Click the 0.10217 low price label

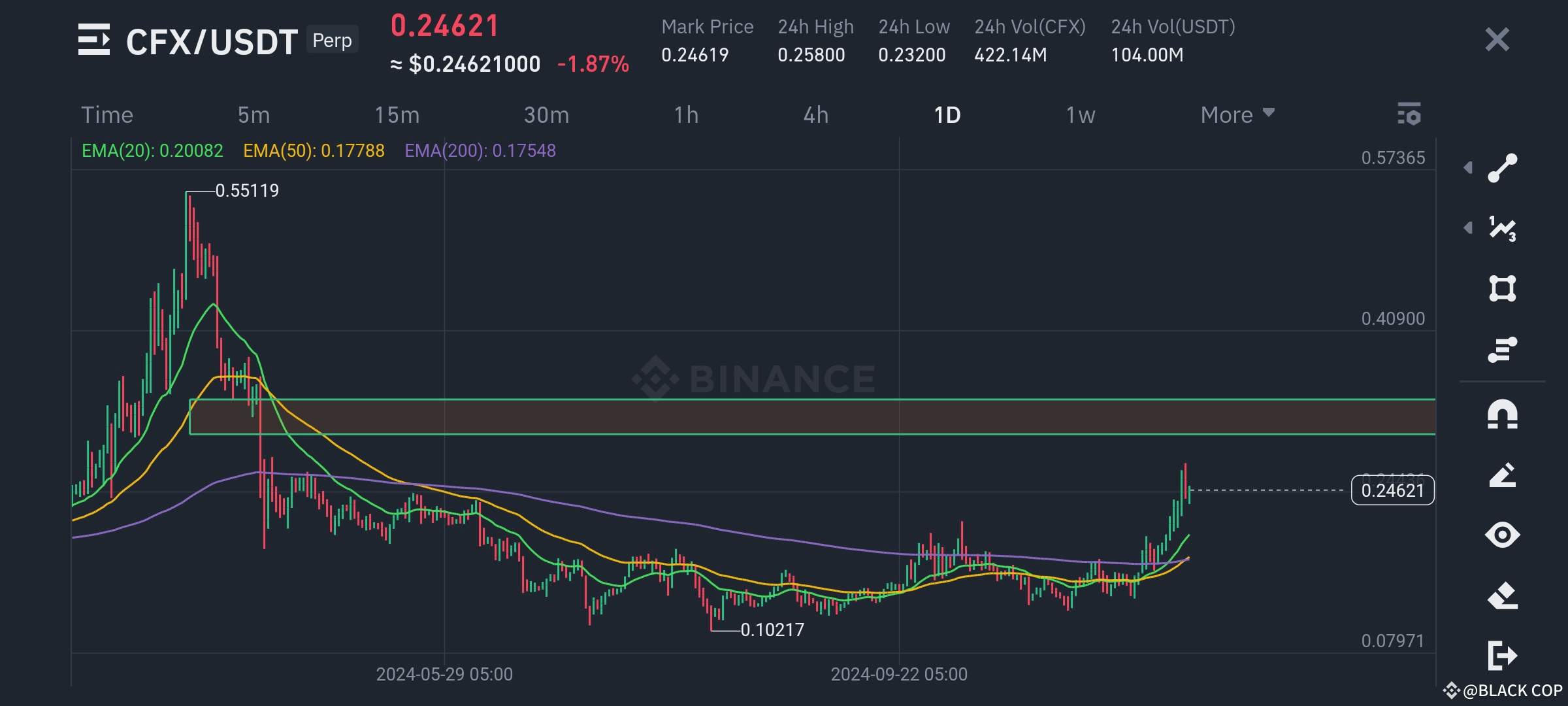click(x=772, y=630)
